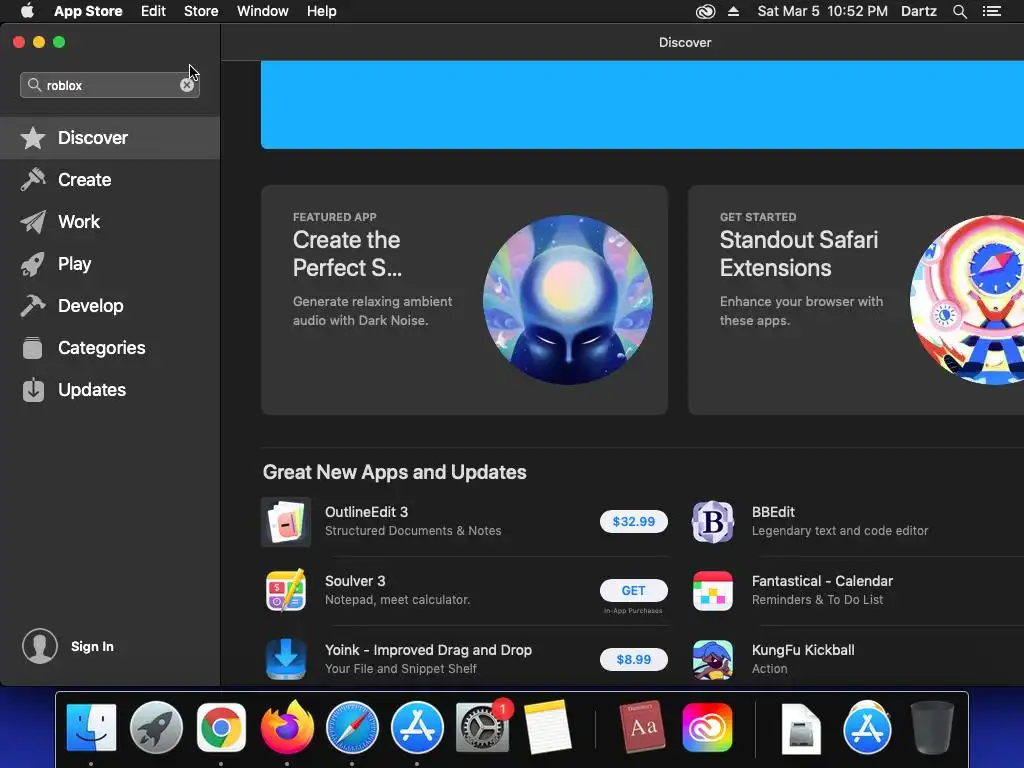Click the Creative Cloud menu bar icon
1024x768 pixels.
click(x=705, y=11)
